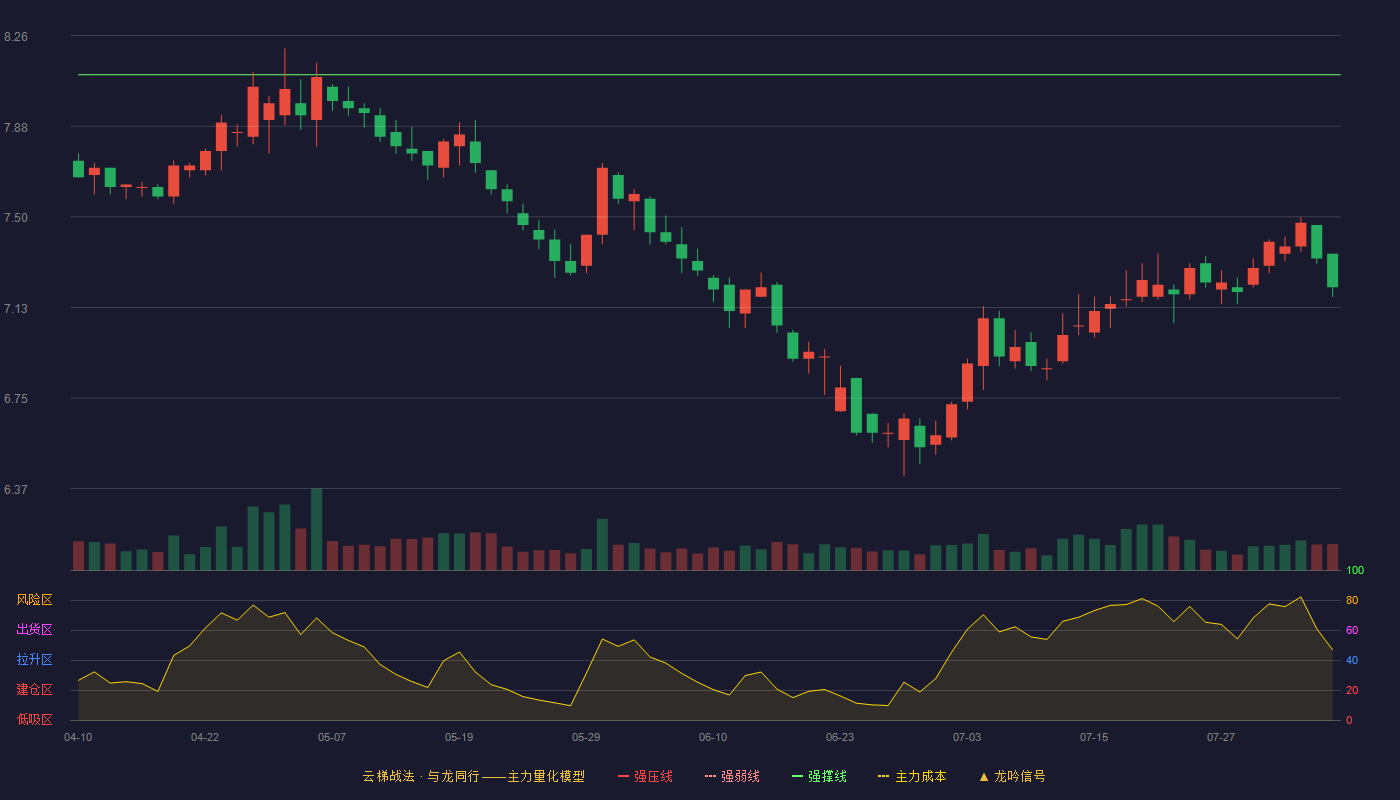Viewport: 1400px width, 800px height.
Task: Toggle the 主力成本 legend series
Action: (x=912, y=776)
